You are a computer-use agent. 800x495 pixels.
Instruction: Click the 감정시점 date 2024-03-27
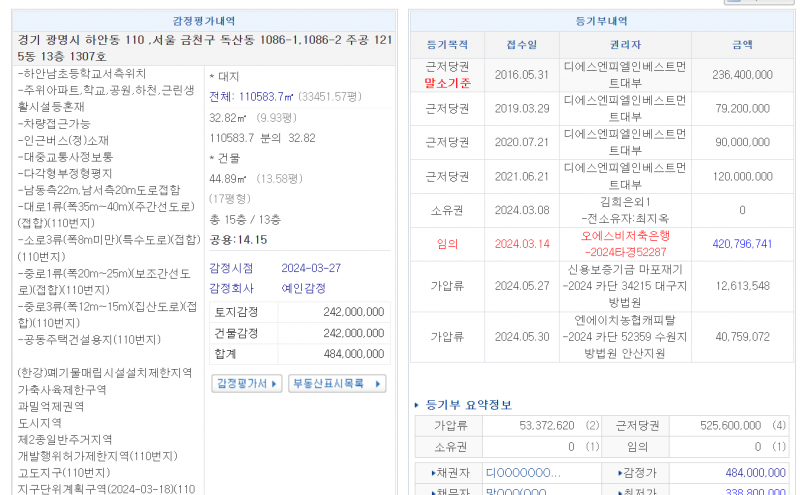pyautogui.click(x=311, y=268)
